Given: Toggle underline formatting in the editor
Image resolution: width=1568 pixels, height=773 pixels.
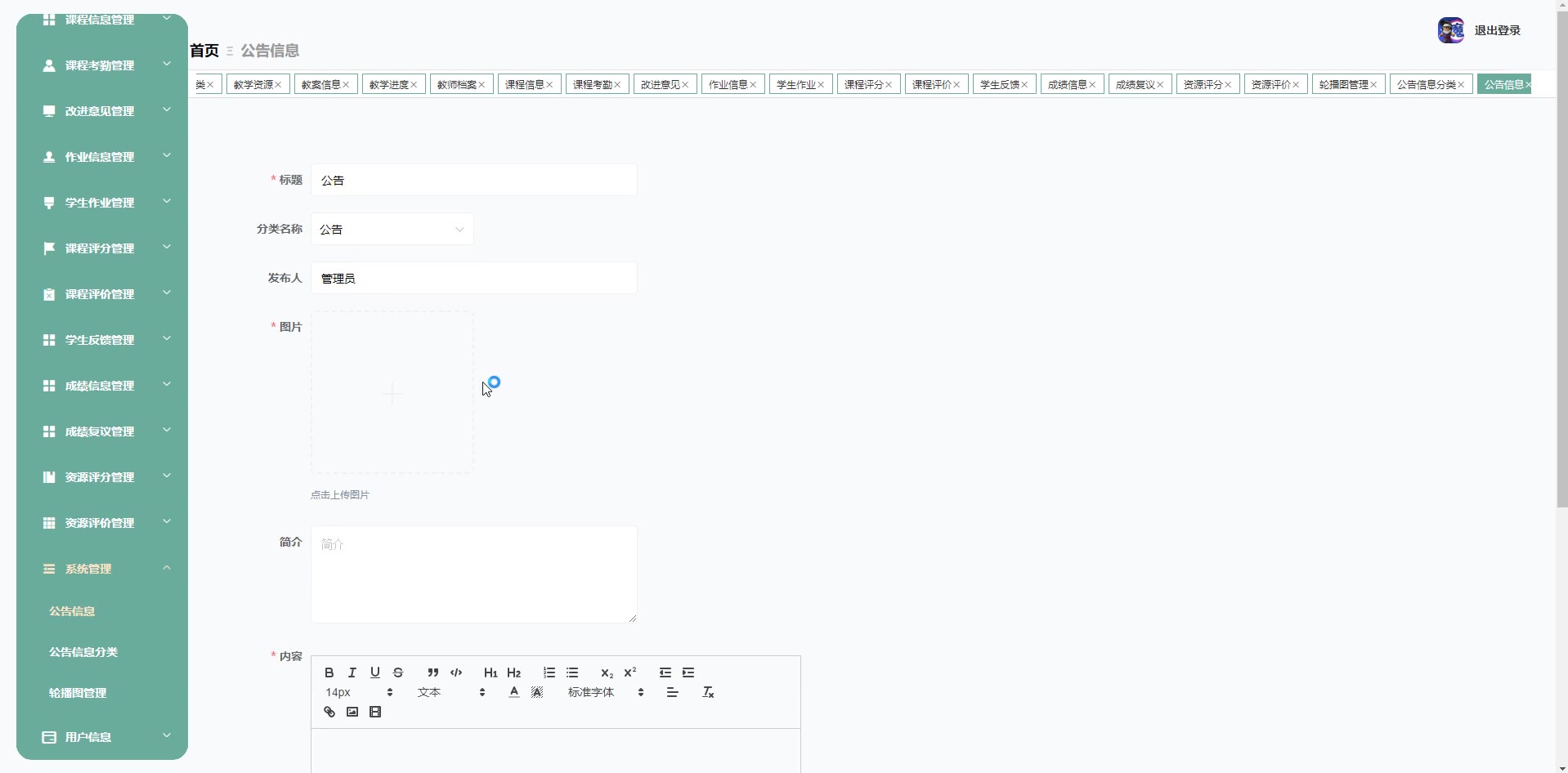Looking at the screenshot, I should [x=375, y=672].
